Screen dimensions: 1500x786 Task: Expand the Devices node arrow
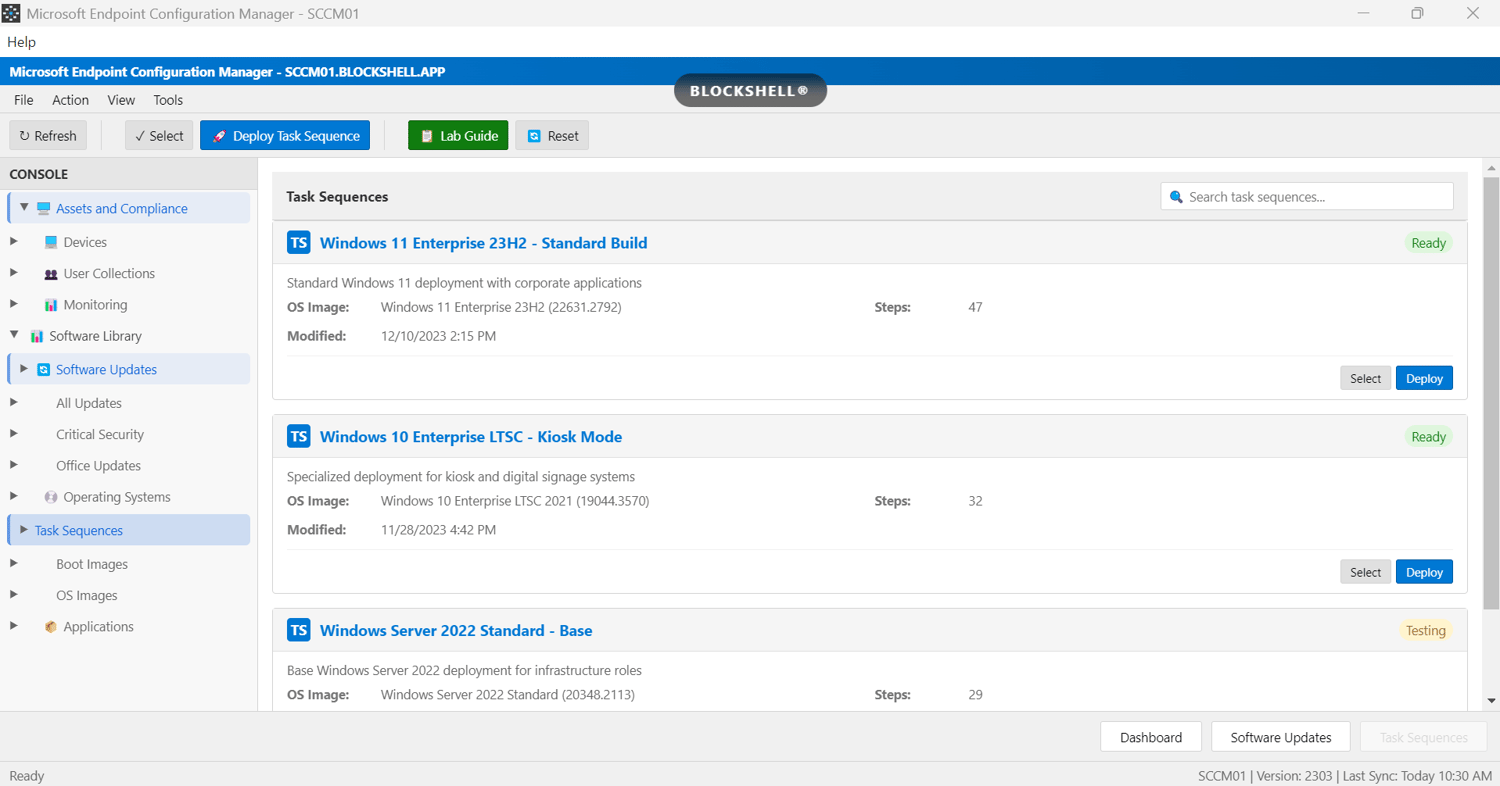point(14,241)
